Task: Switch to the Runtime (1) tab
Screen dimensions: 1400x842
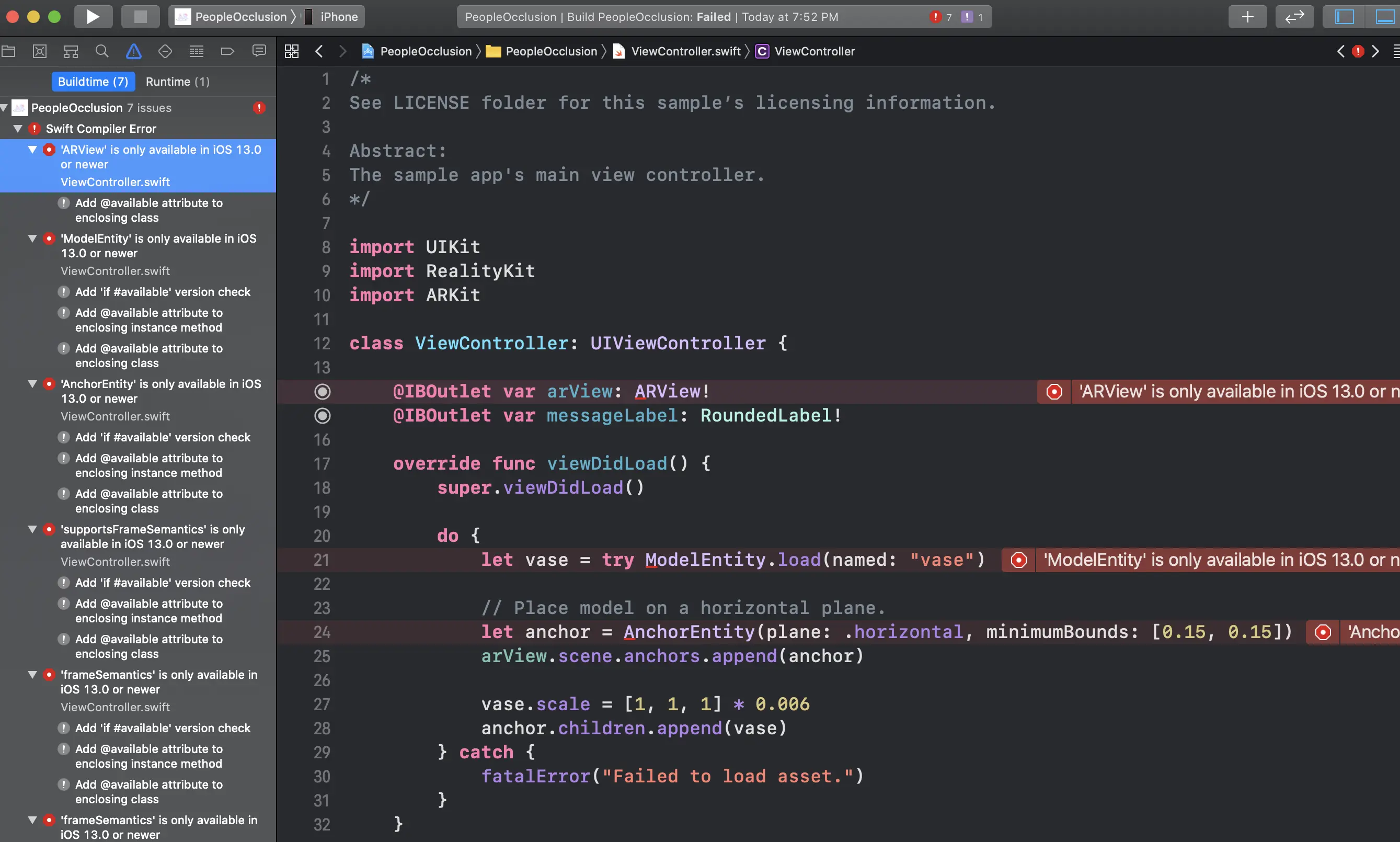Action: point(177,81)
